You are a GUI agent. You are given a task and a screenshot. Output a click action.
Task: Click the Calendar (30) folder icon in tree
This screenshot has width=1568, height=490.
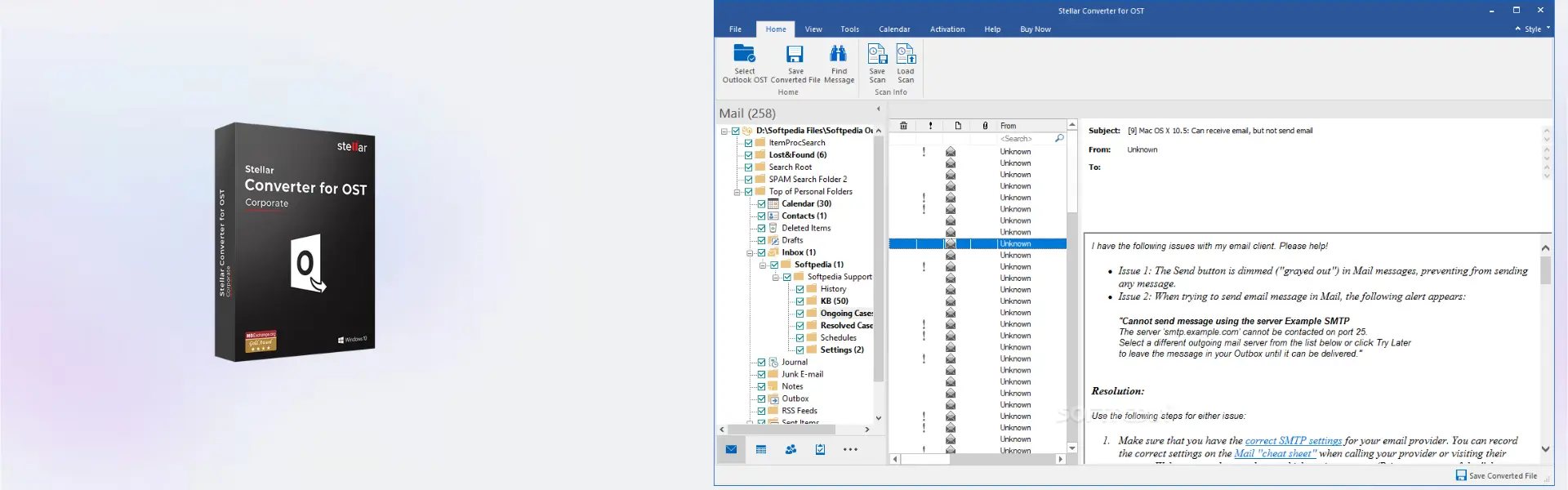773,203
